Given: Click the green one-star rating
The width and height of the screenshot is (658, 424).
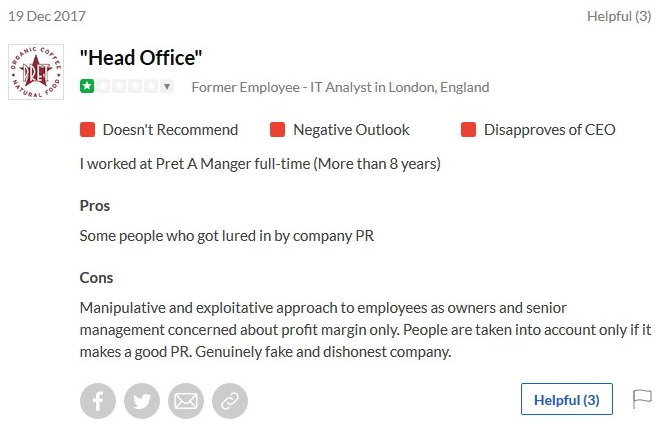Looking at the screenshot, I should (87, 87).
